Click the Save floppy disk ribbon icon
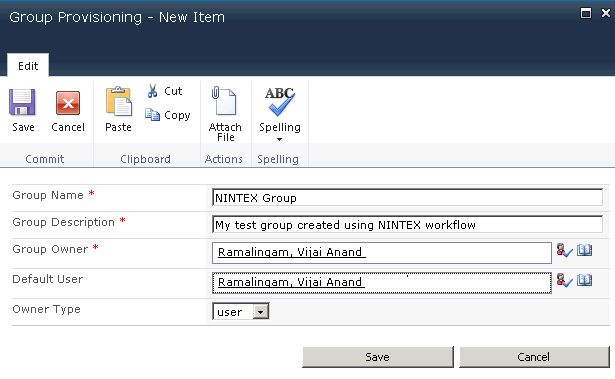This screenshot has width=615, height=379. pos(22,102)
